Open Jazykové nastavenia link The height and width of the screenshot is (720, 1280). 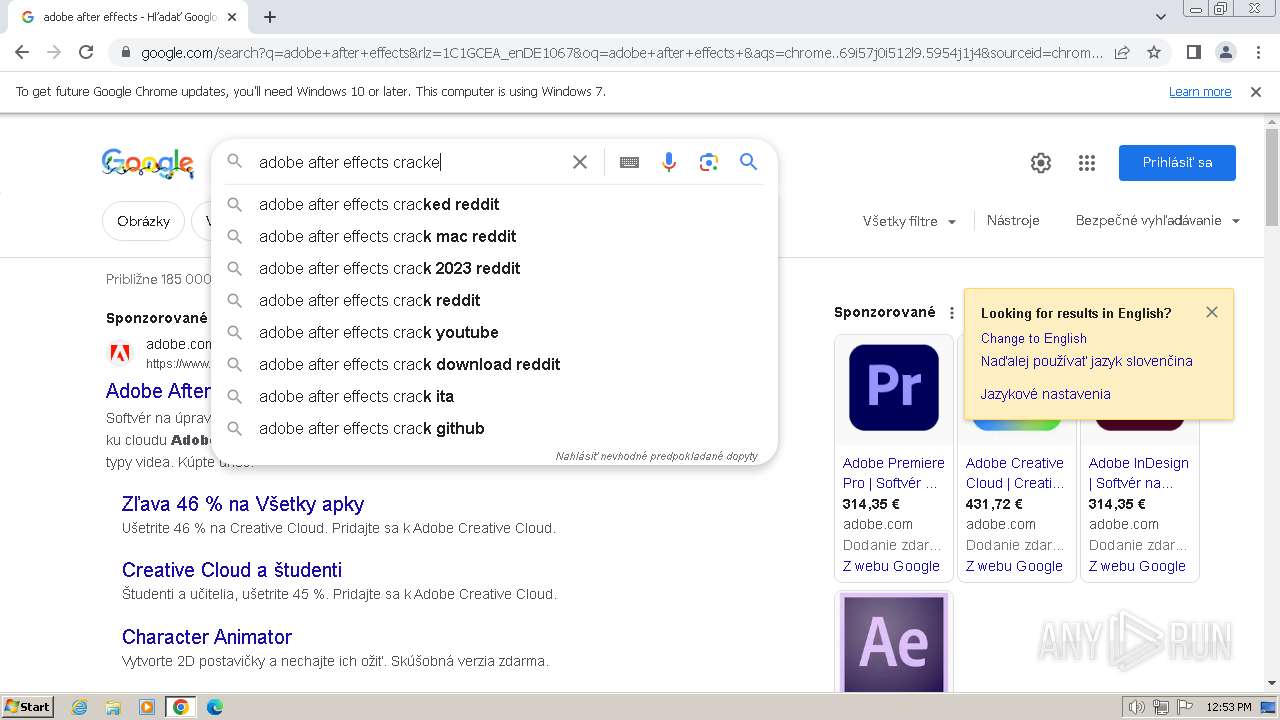[1045, 394]
